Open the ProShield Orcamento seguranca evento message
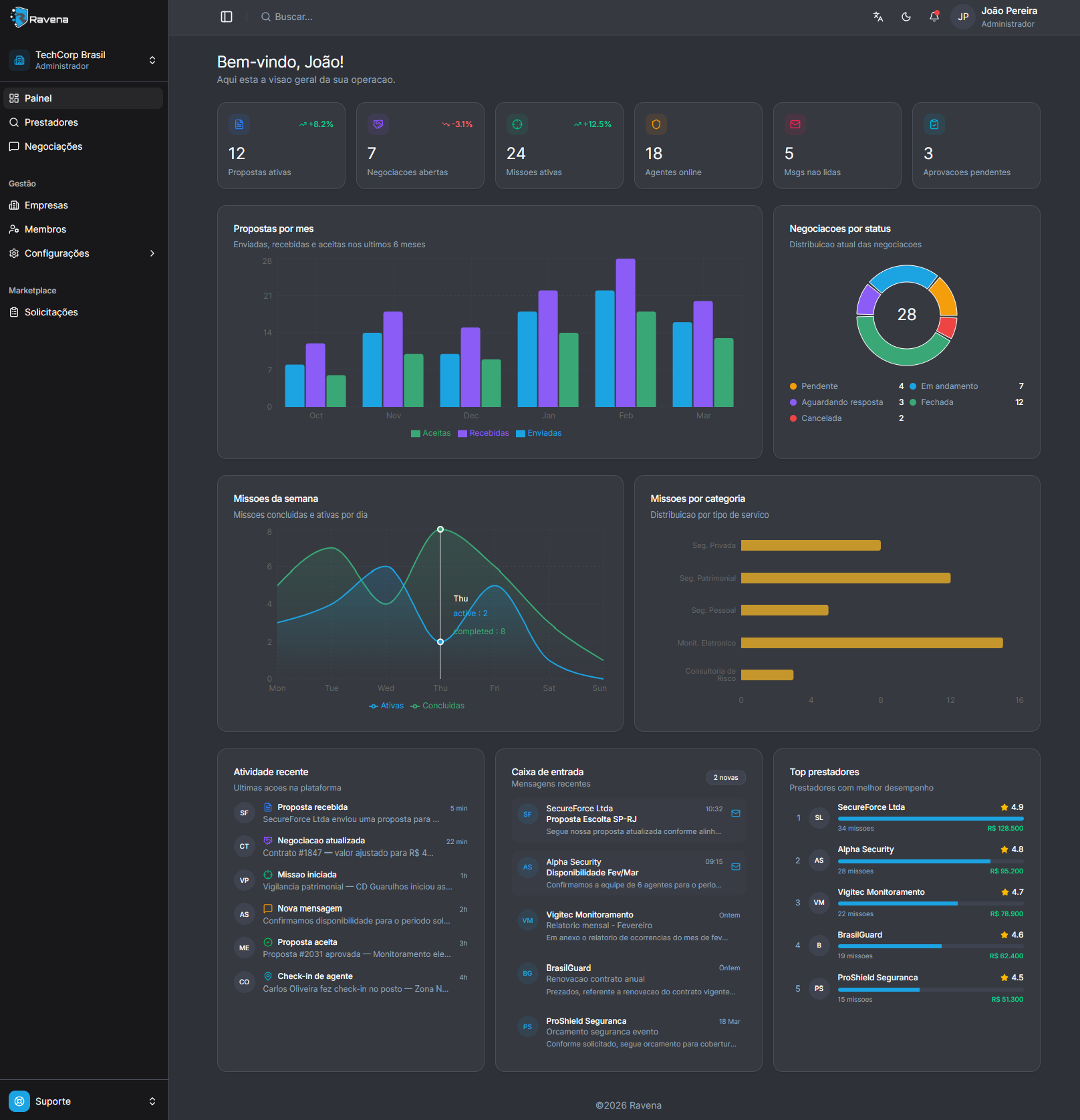The height and width of the screenshot is (1120, 1080). coord(629,1032)
